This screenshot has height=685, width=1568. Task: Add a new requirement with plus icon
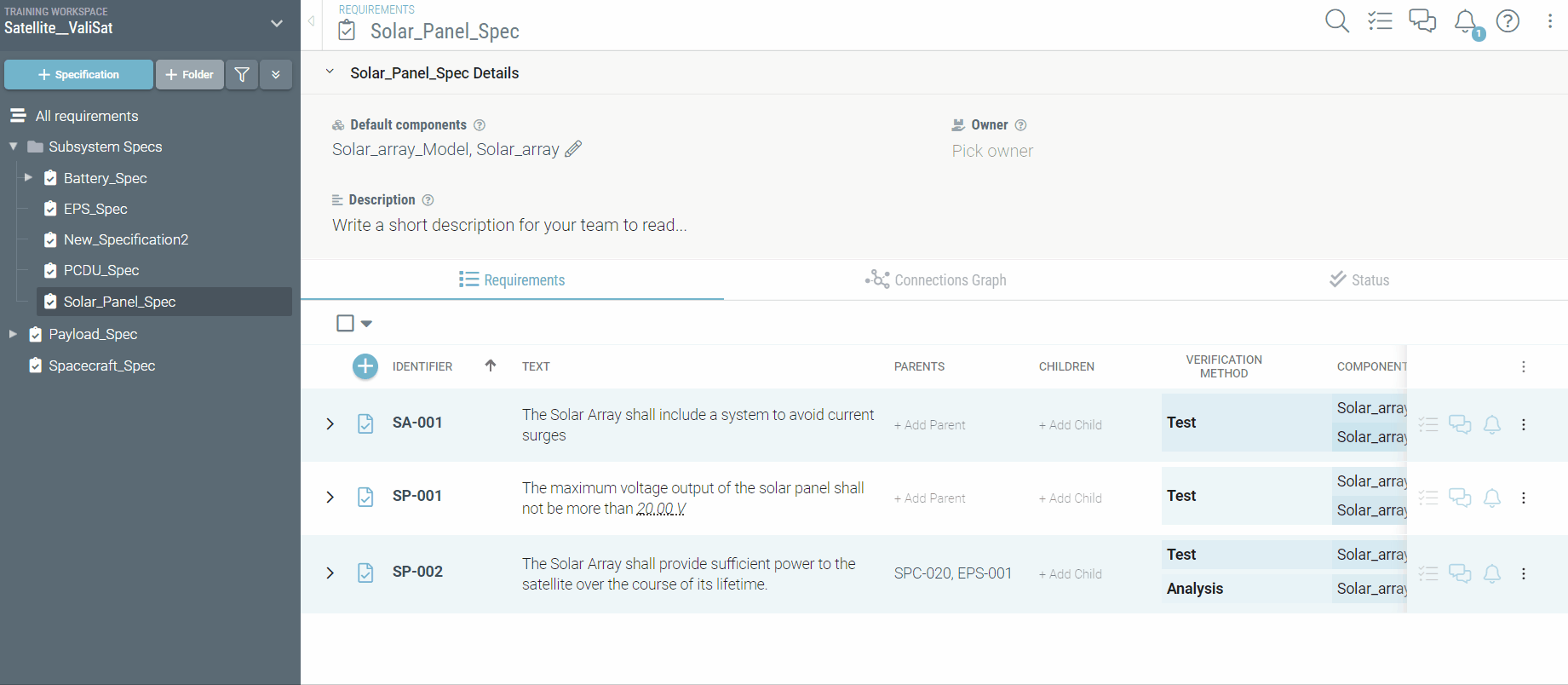tap(365, 366)
